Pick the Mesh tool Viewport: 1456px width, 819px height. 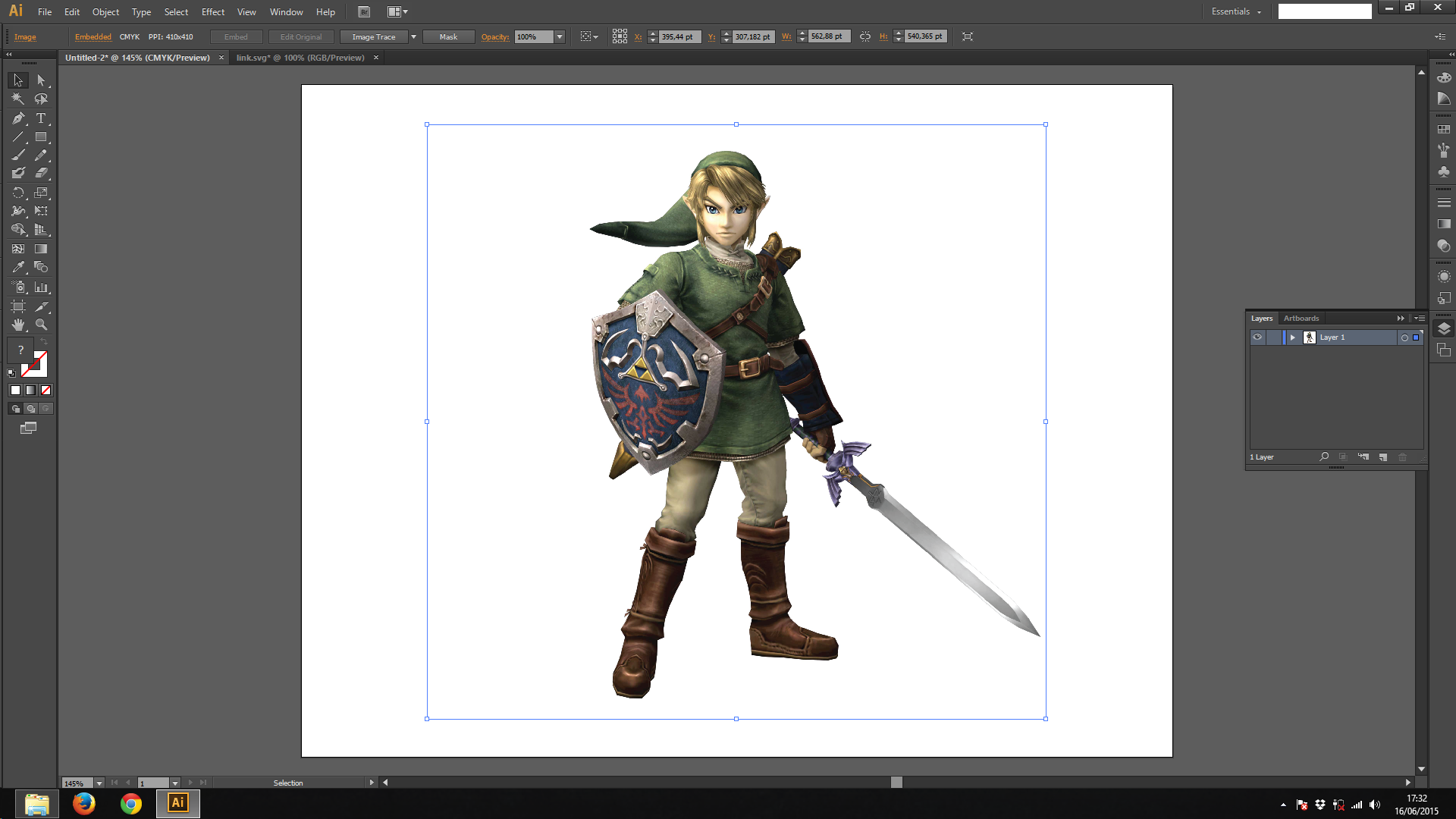point(18,249)
